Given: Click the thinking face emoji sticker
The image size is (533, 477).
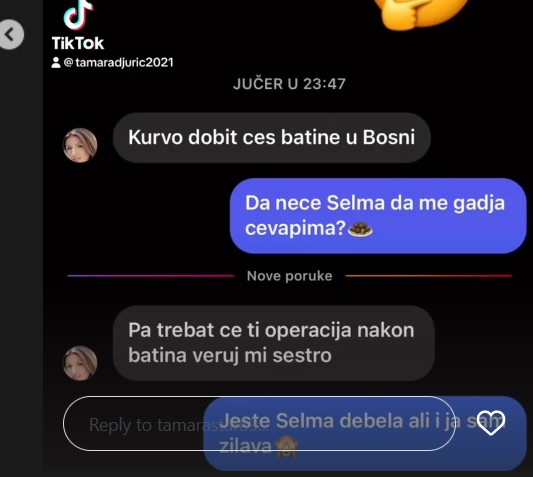Looking at the screenshot, I should pos(421,14).
